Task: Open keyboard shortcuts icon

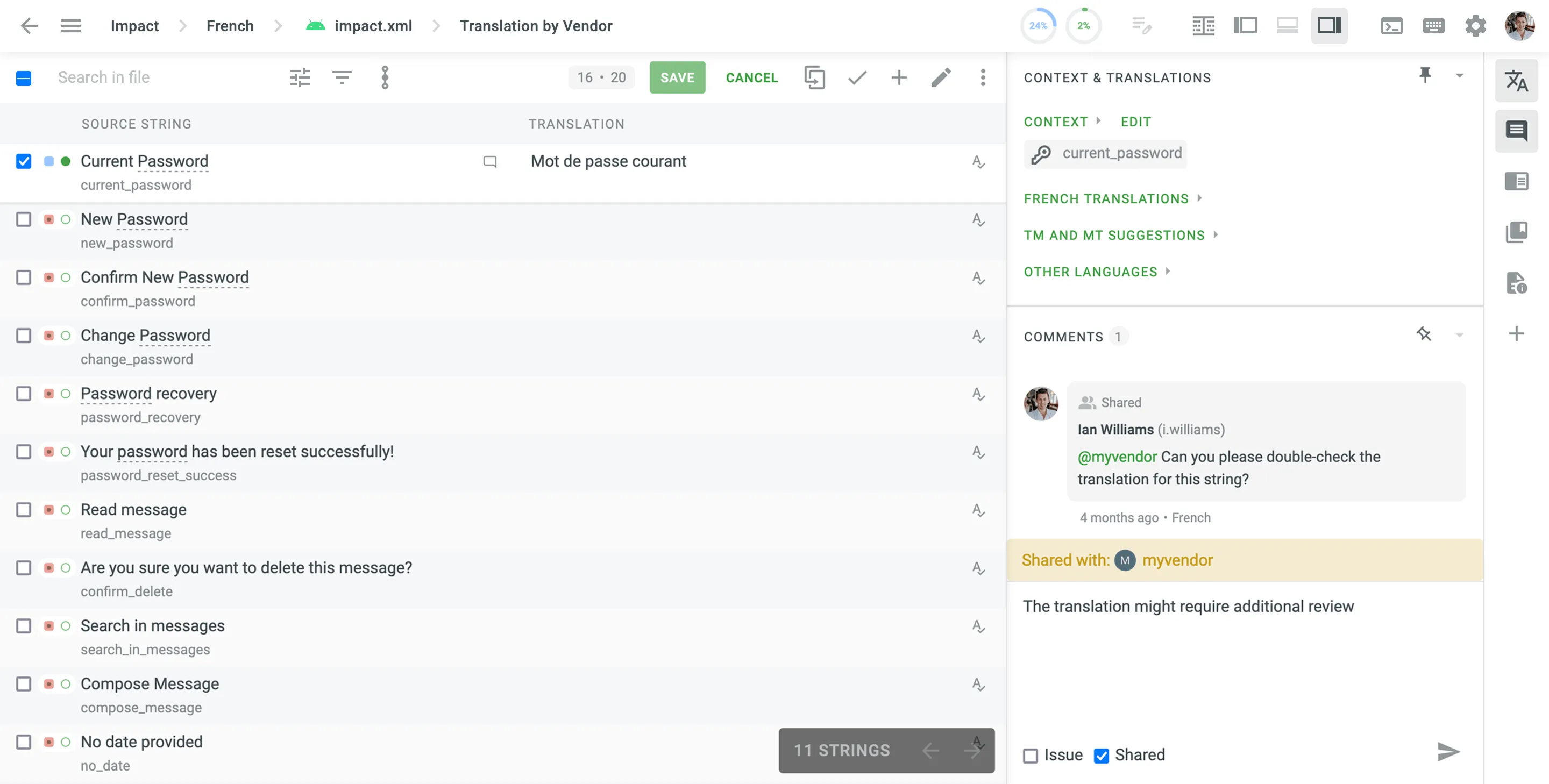Action: pyautogui.click(x=1433, y=25)
